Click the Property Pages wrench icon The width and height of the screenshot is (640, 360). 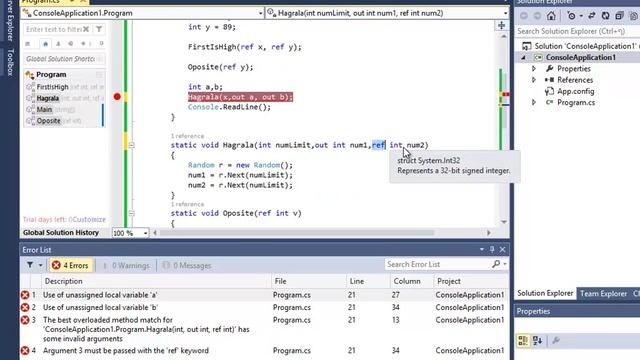click(x=555, y=340)
